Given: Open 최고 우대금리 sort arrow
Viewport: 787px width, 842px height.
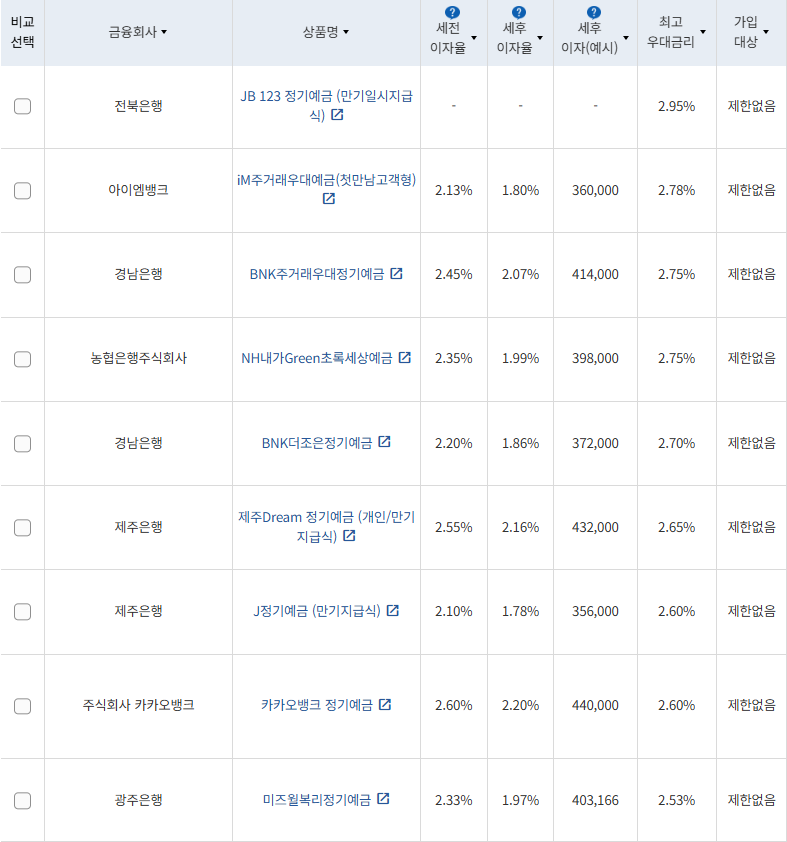Looking at the screenshot, I should (703, 32).
